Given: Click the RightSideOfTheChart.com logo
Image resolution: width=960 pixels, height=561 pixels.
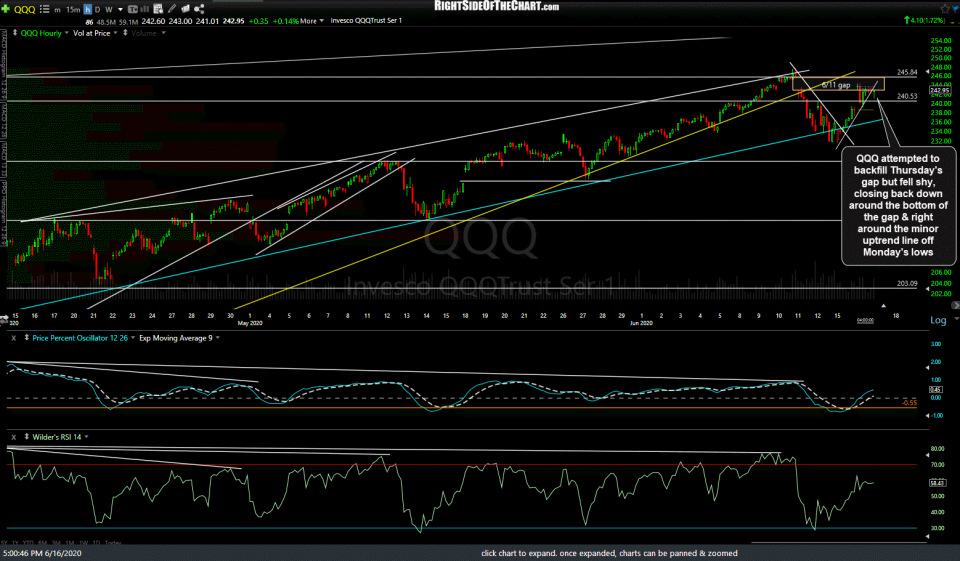Looking at the screenshot, I should 497,6.
